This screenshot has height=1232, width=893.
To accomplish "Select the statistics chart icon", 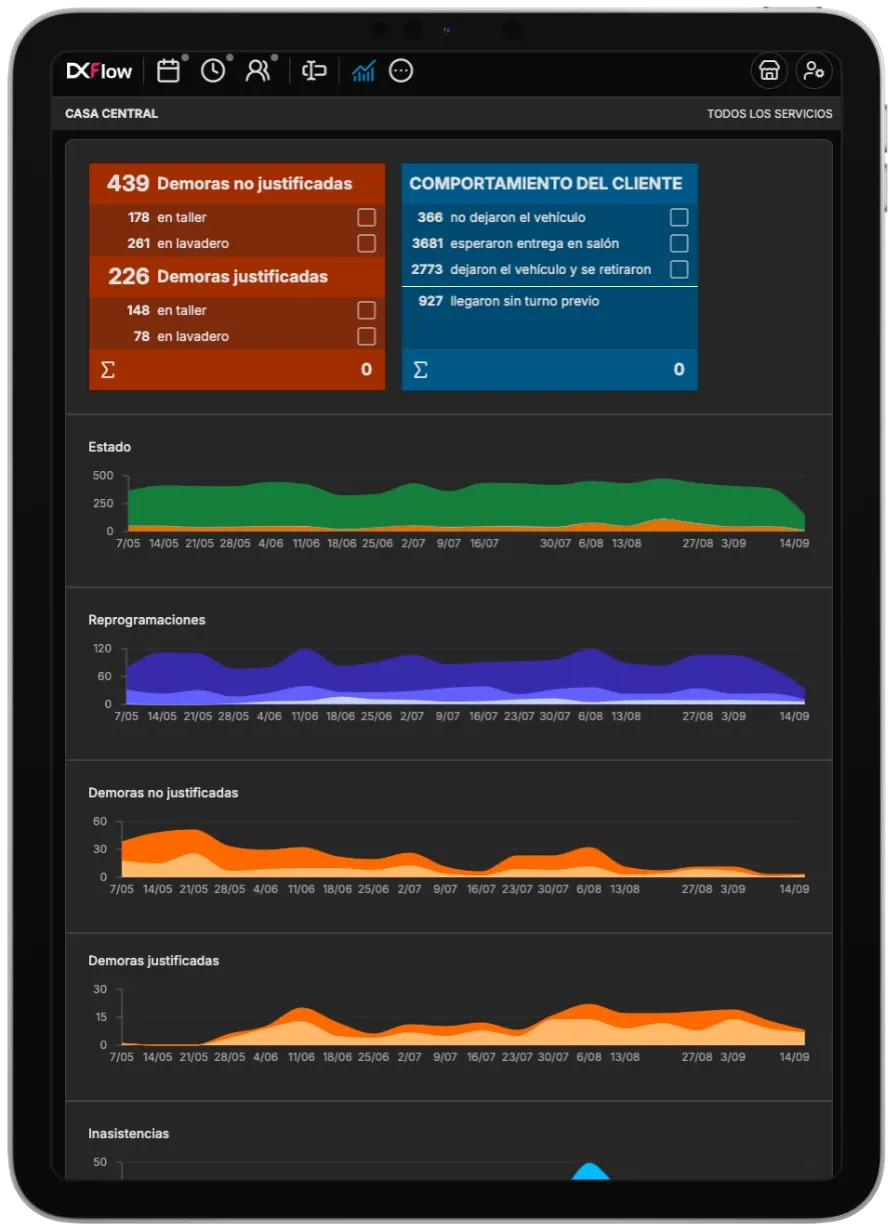I will (x=363, y=71).
